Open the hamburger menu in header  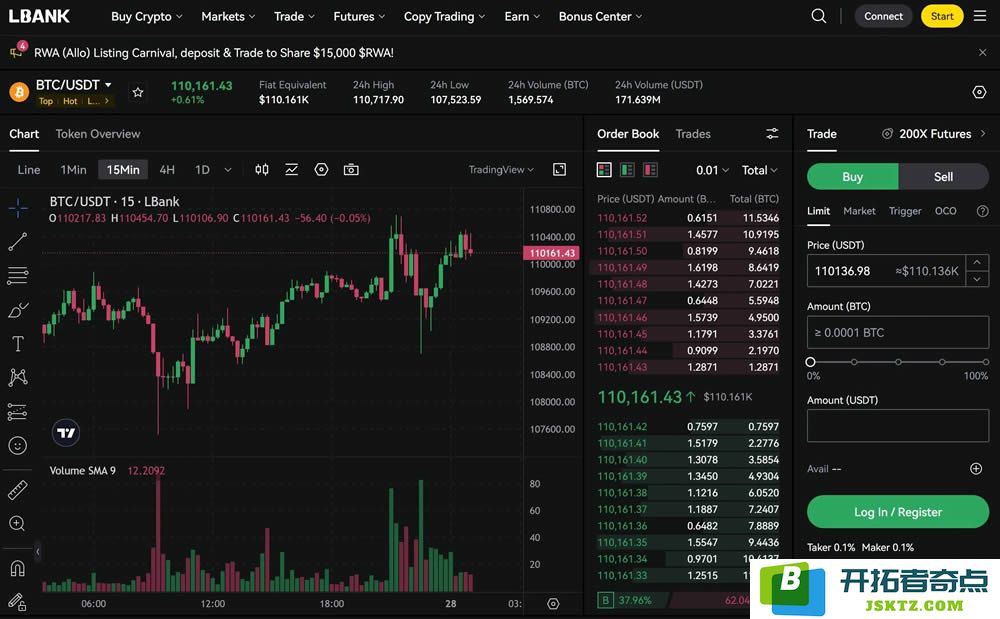(980, 16)
